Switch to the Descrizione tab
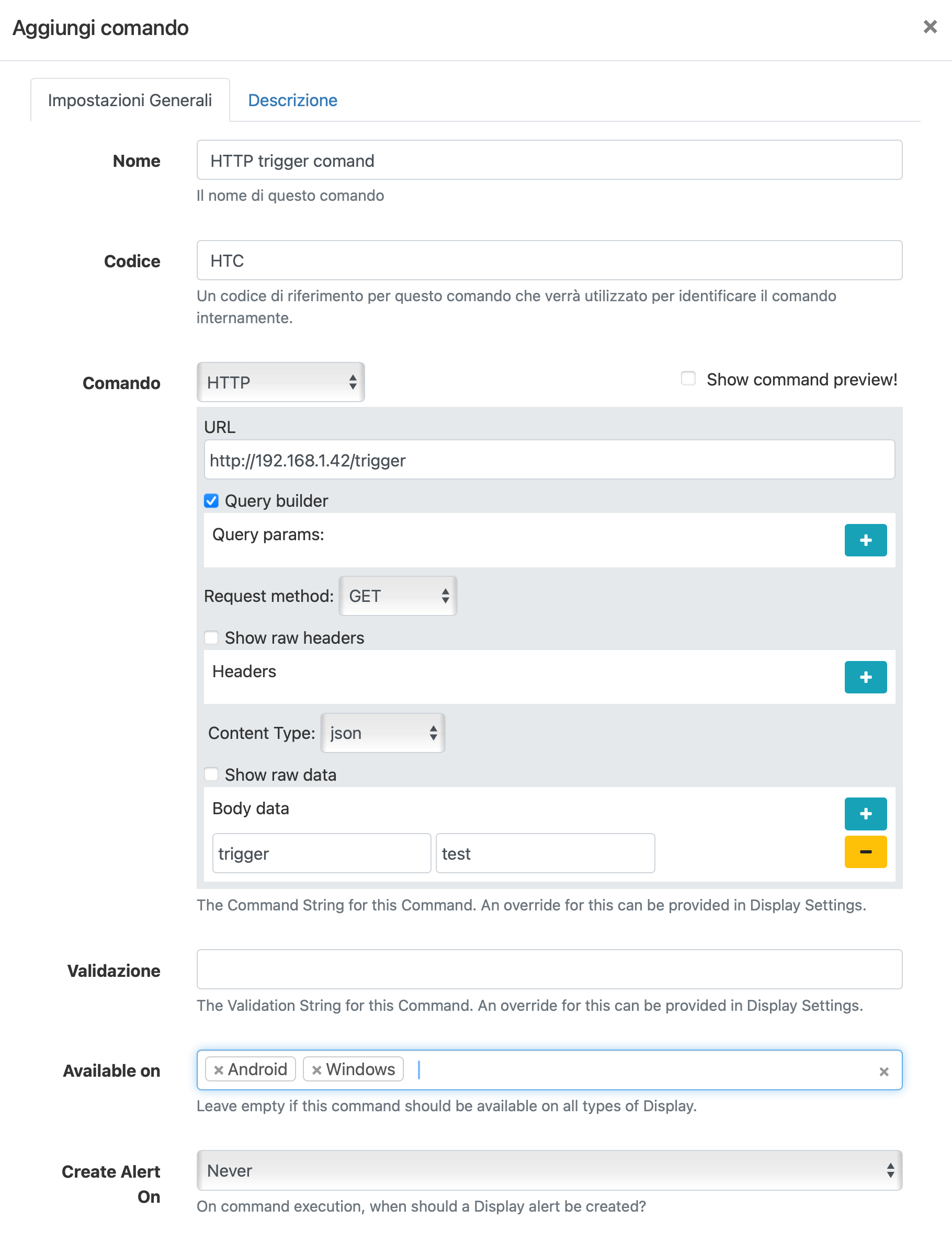The height and width of the screenshot is (1254, 952). point(292,100)
